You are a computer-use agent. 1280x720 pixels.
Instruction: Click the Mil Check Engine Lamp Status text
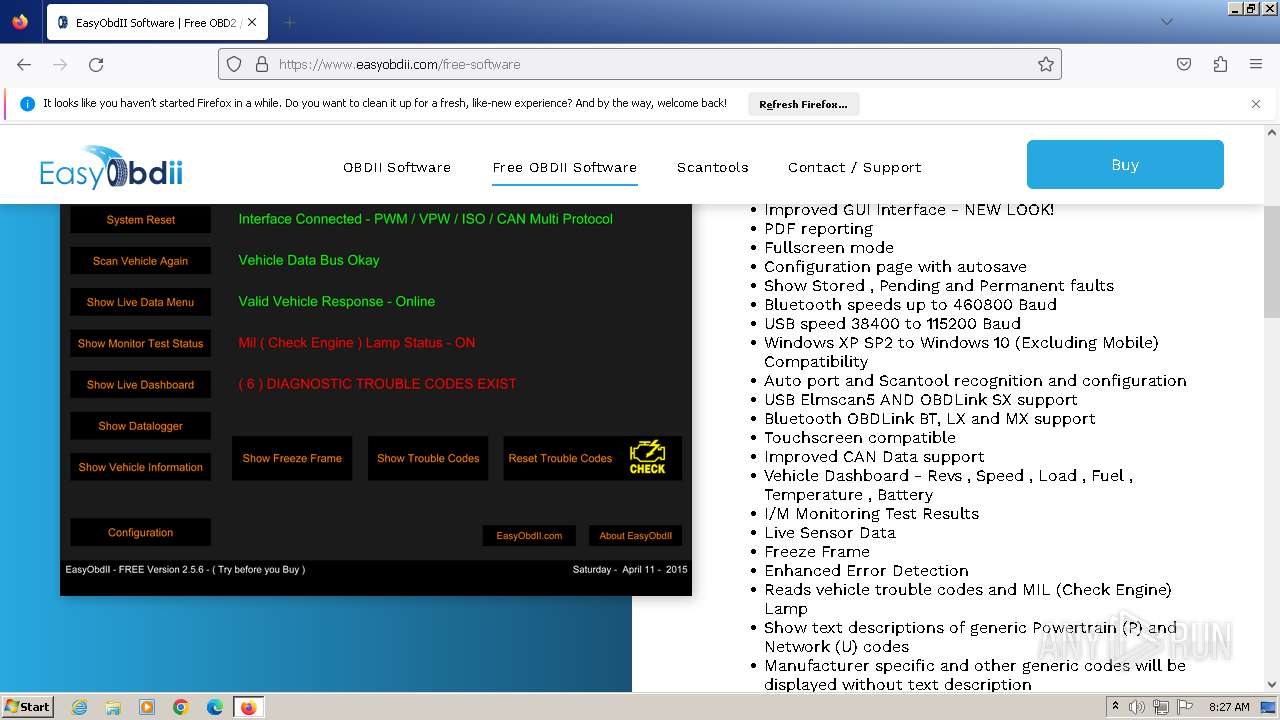(357, 342)
